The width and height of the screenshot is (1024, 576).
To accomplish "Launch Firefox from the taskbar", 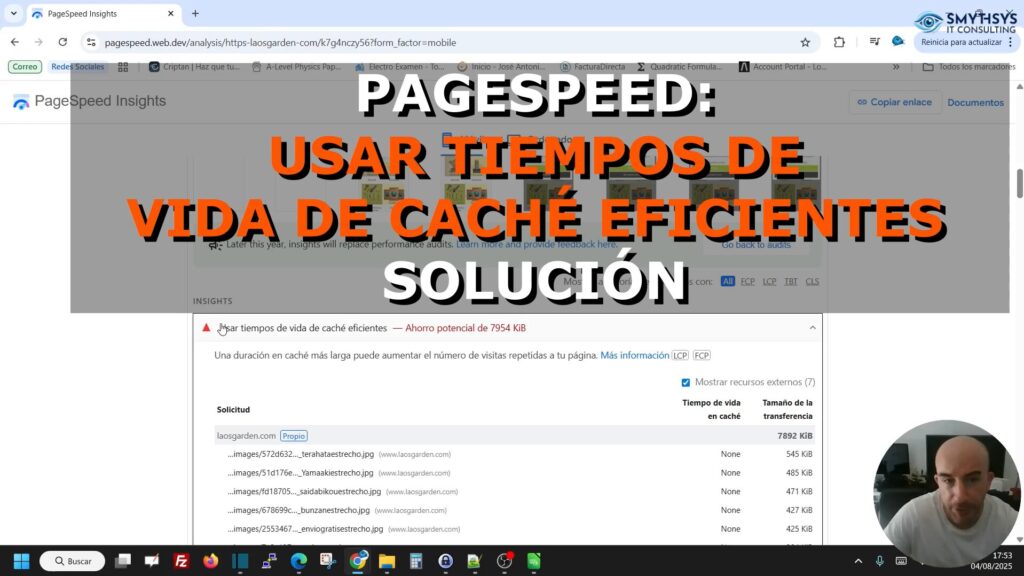I will coord(210,561).
